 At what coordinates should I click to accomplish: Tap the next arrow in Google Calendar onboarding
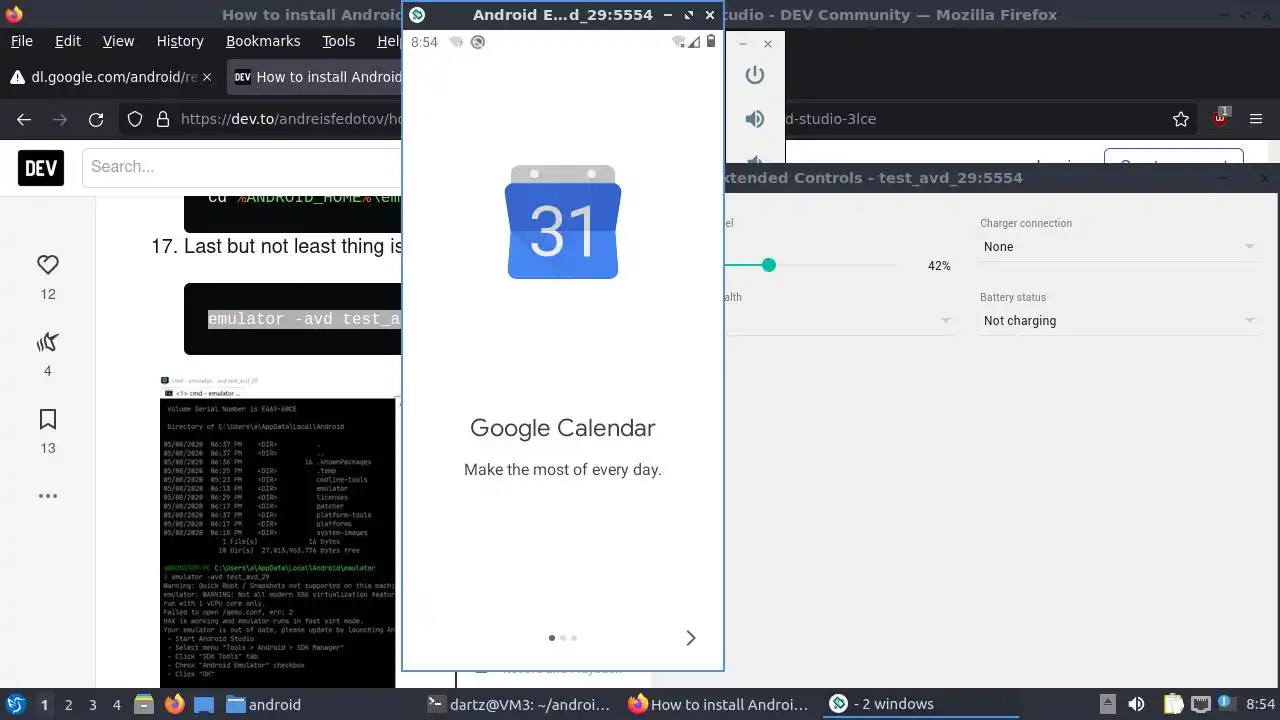[690, 638]
